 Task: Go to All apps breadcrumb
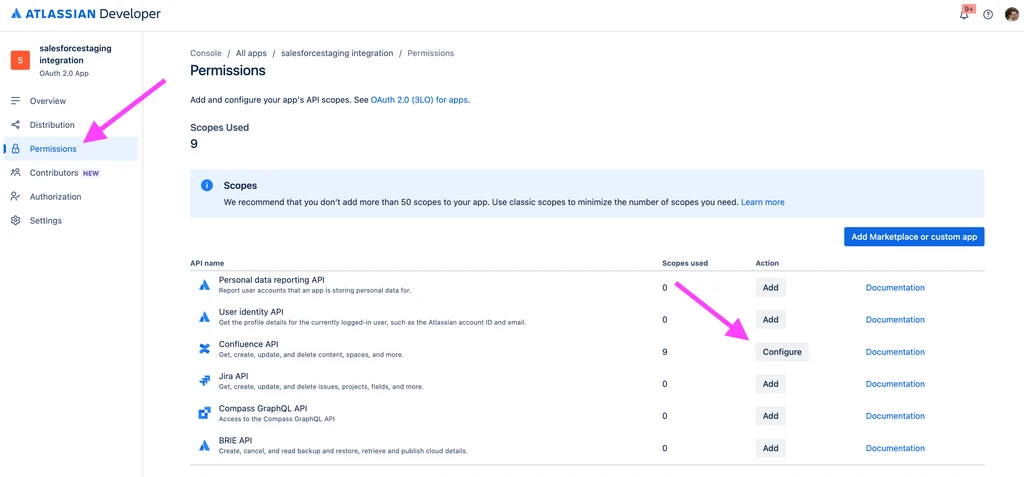(251, 53)
